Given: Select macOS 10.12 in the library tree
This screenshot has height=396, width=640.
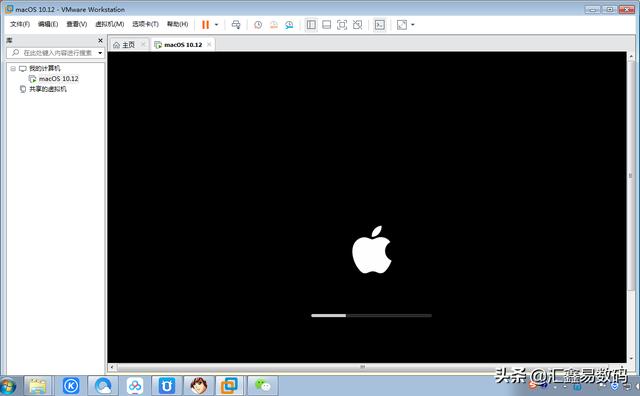Looking at the screenshot, I should [58, 78].
